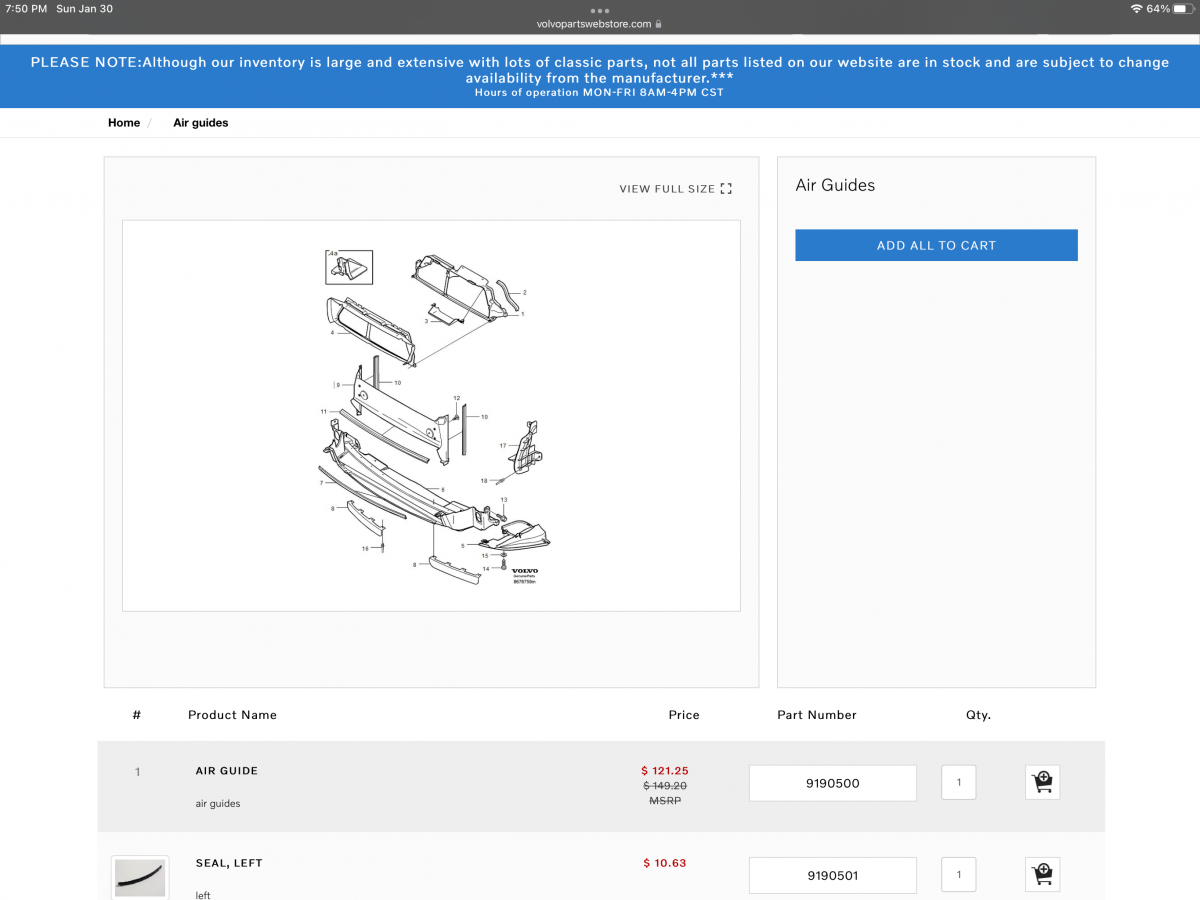Viewport: 1200px width, 900px height.
Task: Tap the three-dot multitasking icon at top
Action: (600, 10)
